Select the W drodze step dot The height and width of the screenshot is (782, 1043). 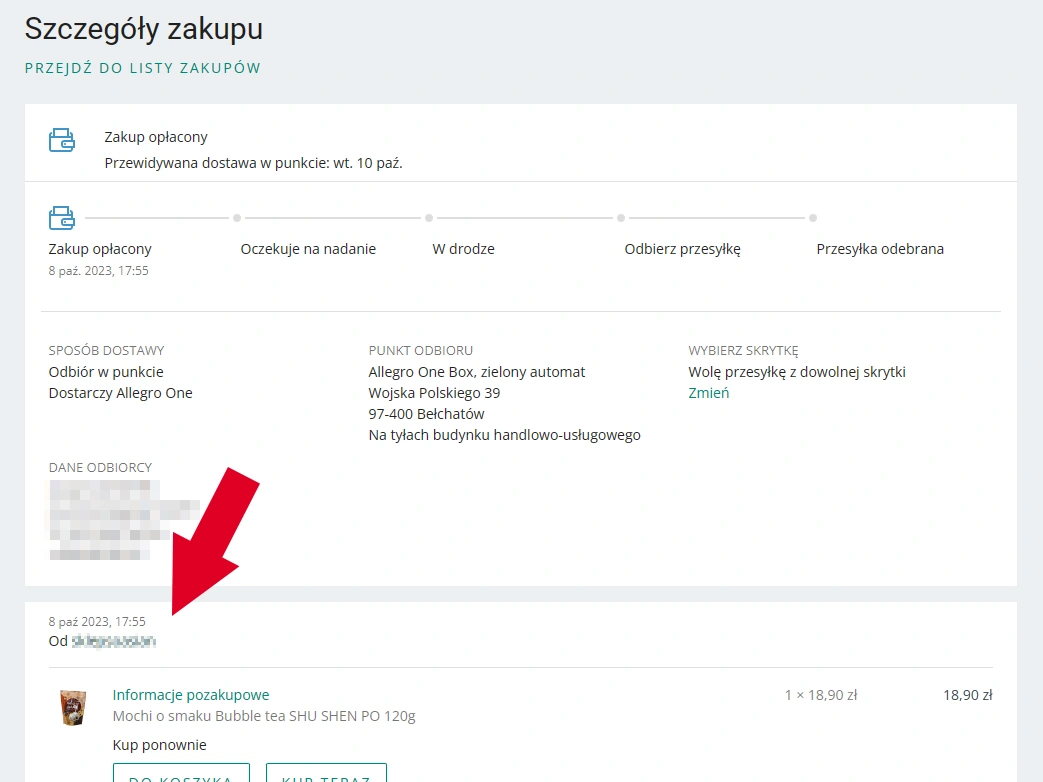click(x=429, y=218)
